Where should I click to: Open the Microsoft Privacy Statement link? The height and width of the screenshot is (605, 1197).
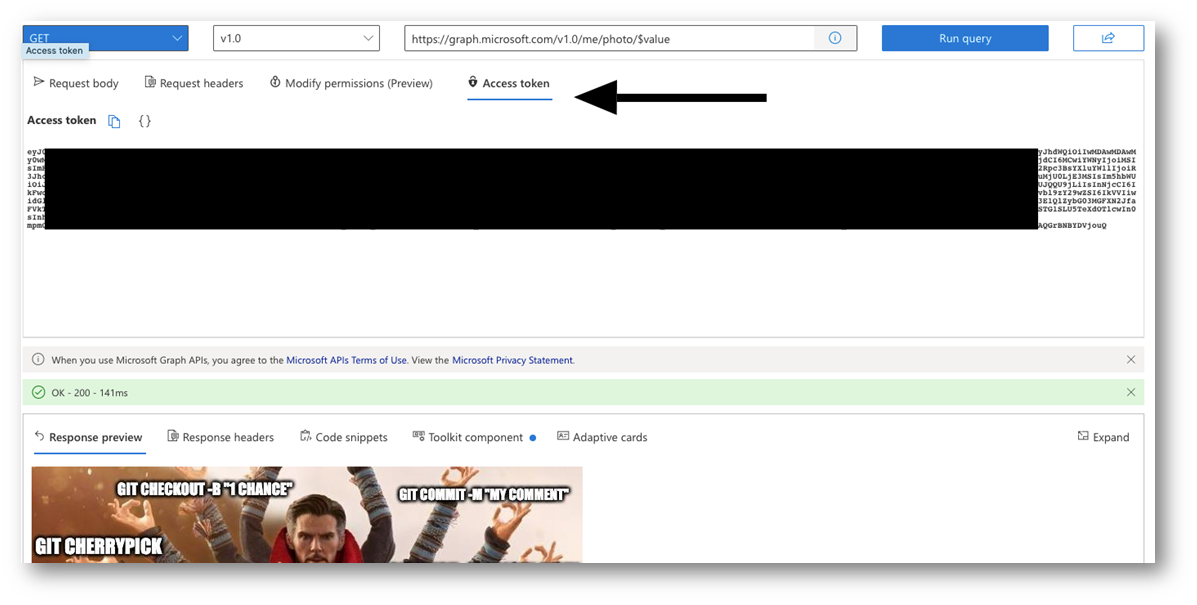click(512, 360)
